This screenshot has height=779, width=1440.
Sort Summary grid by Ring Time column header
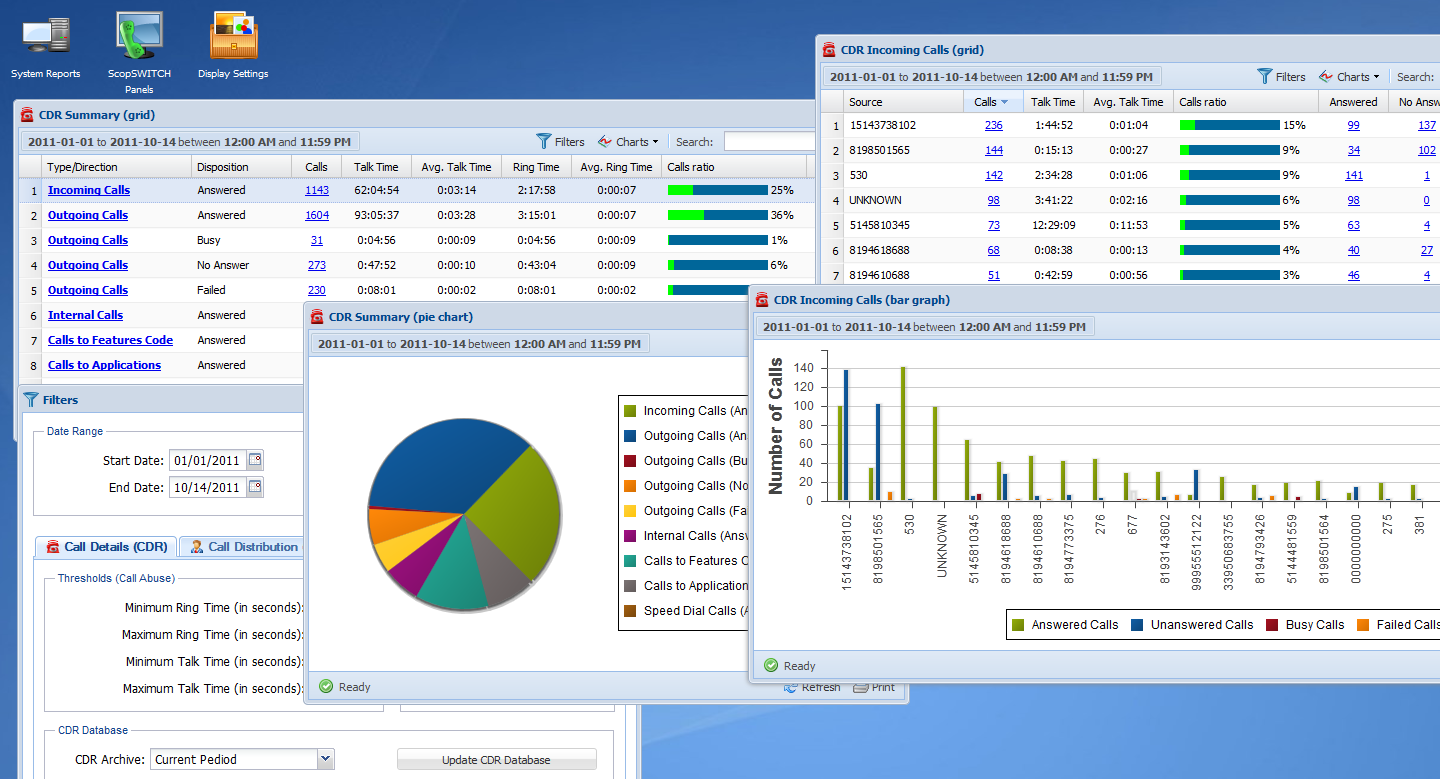click(536, 167)
